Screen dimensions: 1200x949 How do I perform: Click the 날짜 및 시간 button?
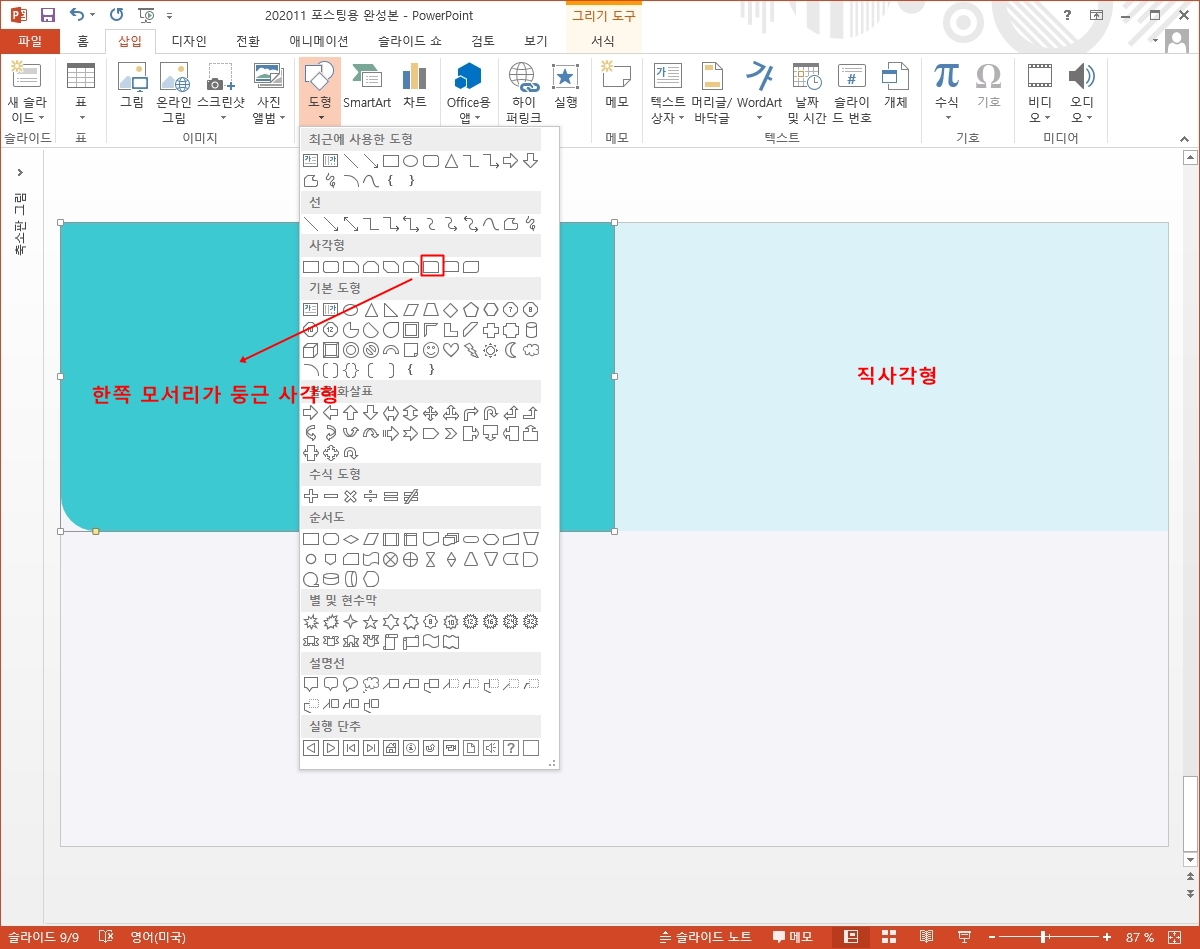click(807, 93)
